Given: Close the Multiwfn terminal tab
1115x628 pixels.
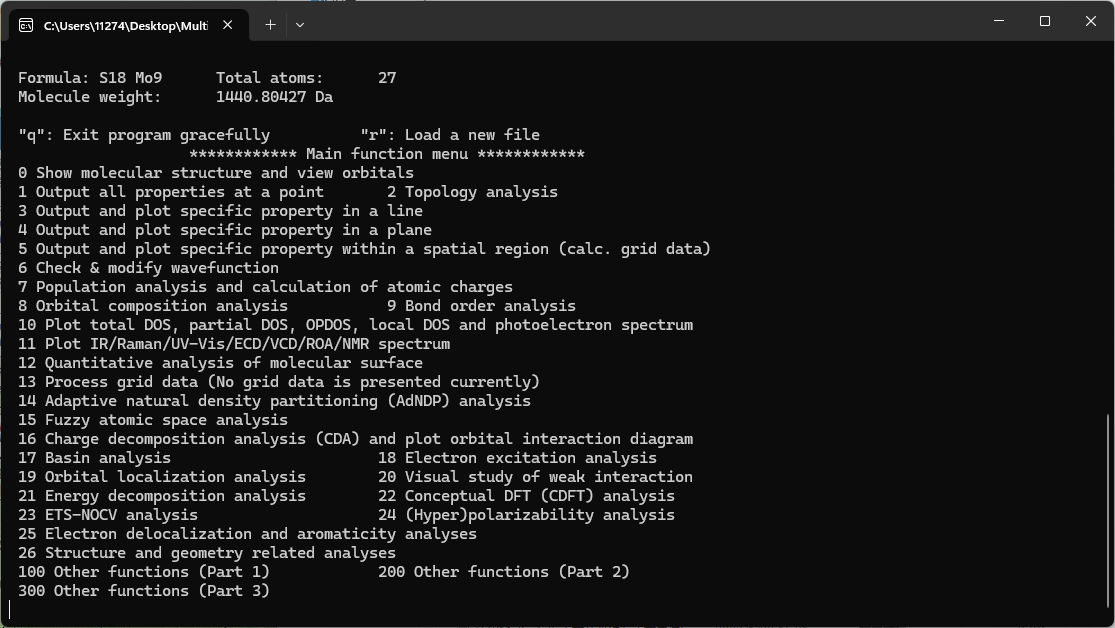Looking at the screenshot, I should pos(229,25).
